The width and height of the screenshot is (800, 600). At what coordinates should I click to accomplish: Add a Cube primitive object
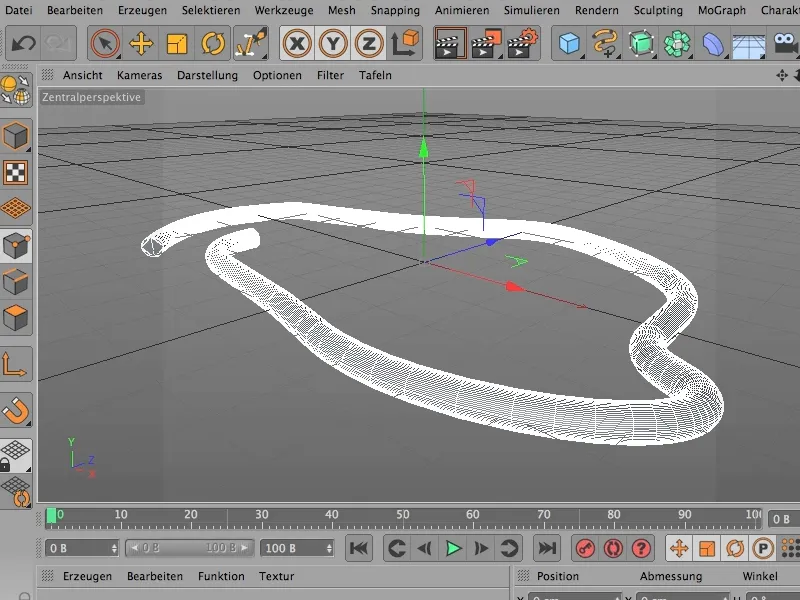tap(569, 43)
